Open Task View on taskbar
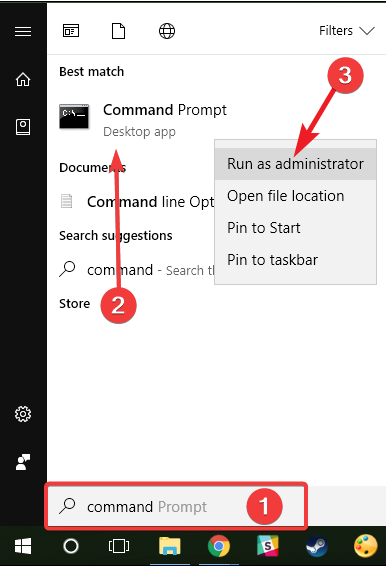Image resolution: width=386 pixels, height=567 pixels. point(119,546)
